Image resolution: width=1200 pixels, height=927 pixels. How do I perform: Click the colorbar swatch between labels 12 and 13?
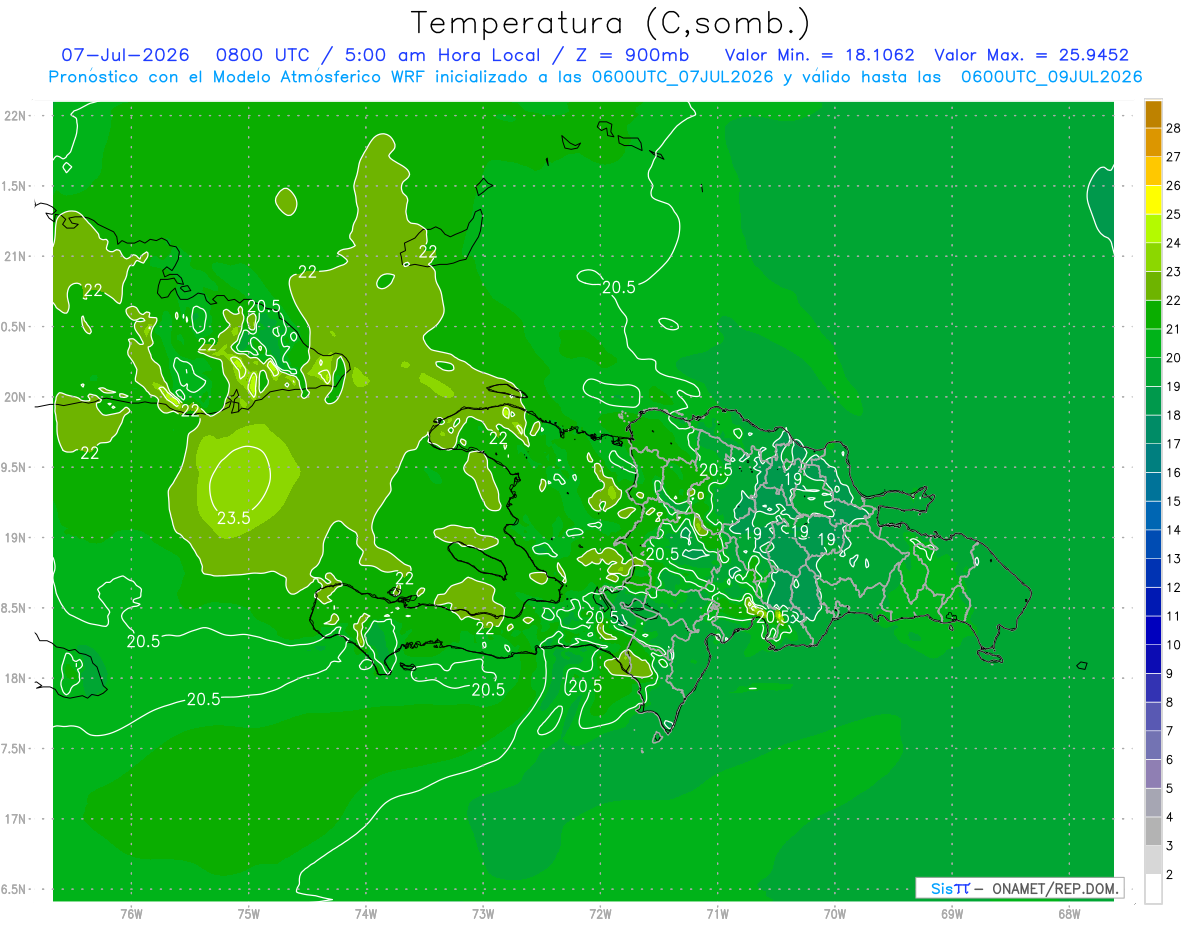pyautogui.click(x=1153, y=573)
